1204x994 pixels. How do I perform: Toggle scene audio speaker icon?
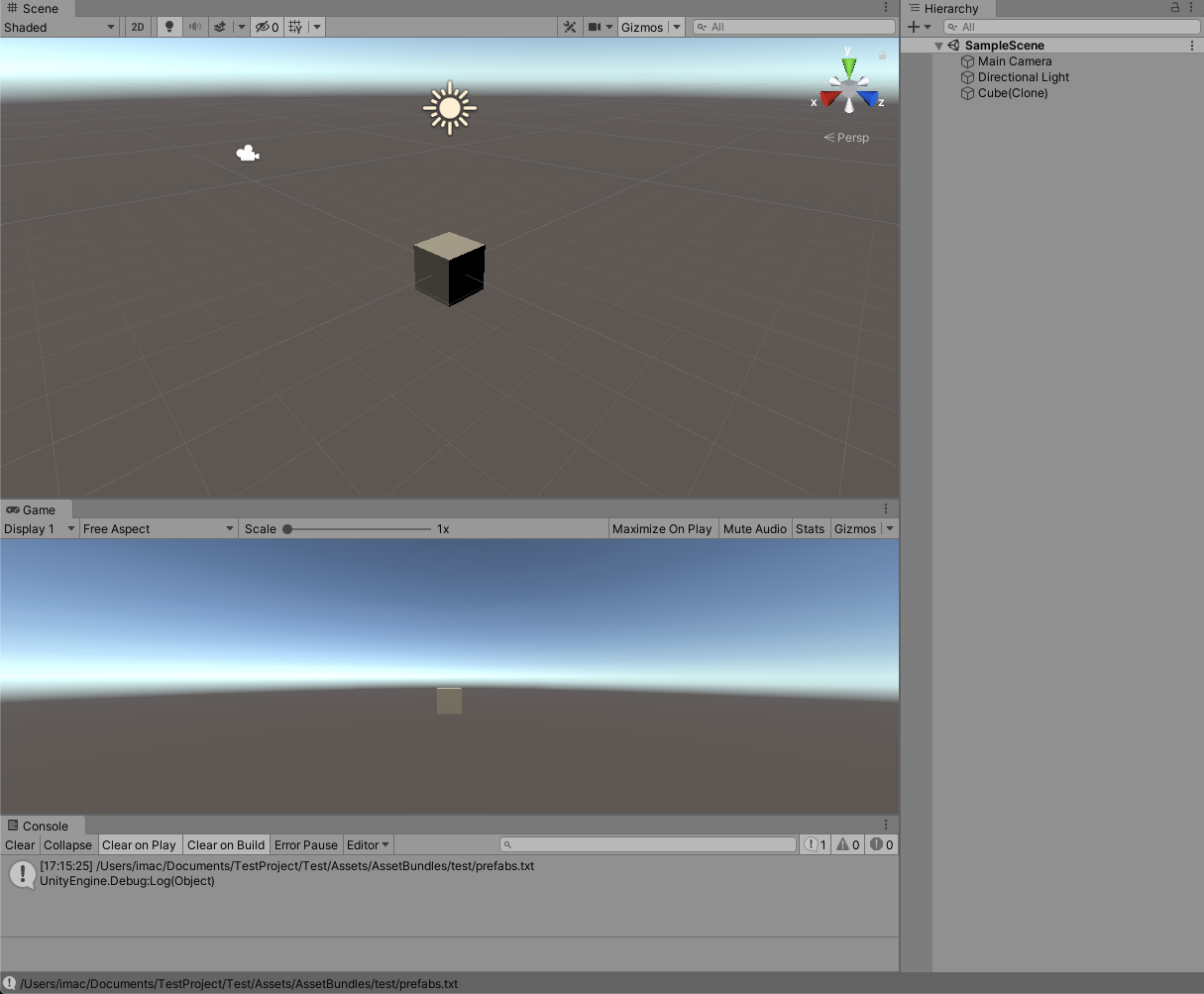pyautogui.click(x=195, y=27)
